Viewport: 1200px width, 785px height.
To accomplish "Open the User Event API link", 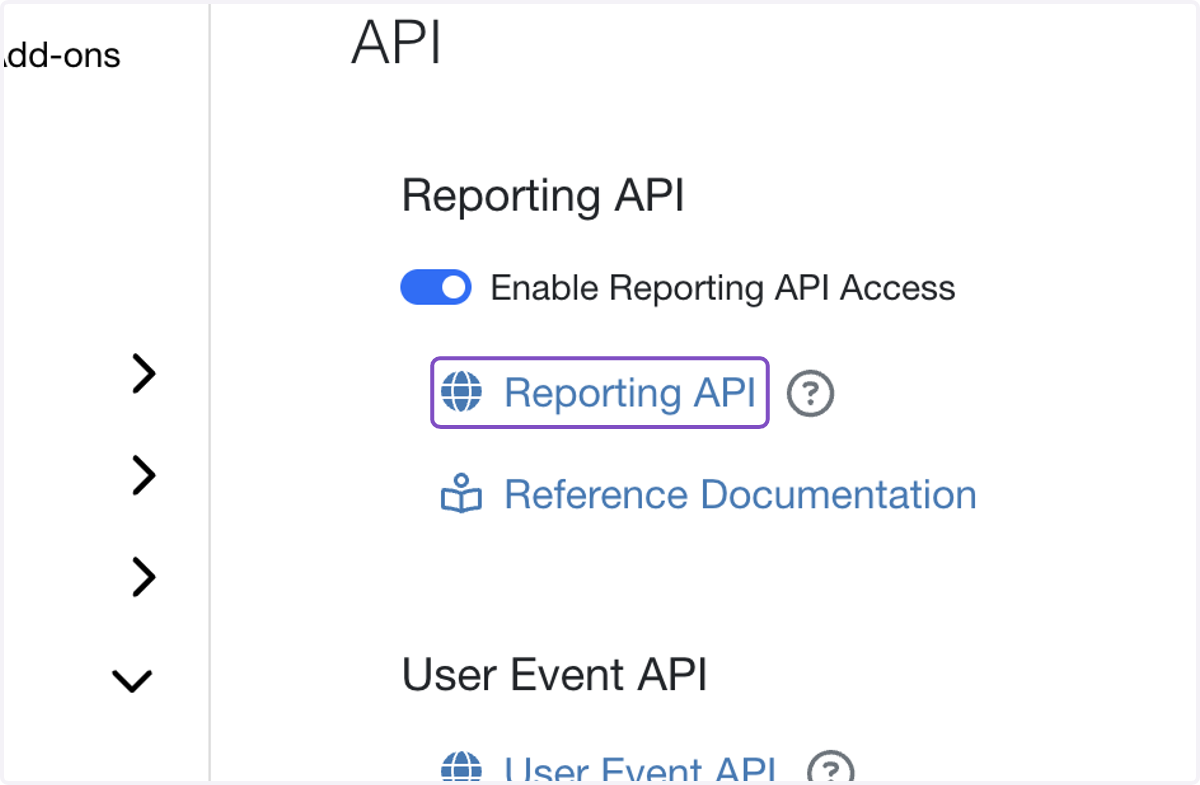I will [x=641, y=768].
